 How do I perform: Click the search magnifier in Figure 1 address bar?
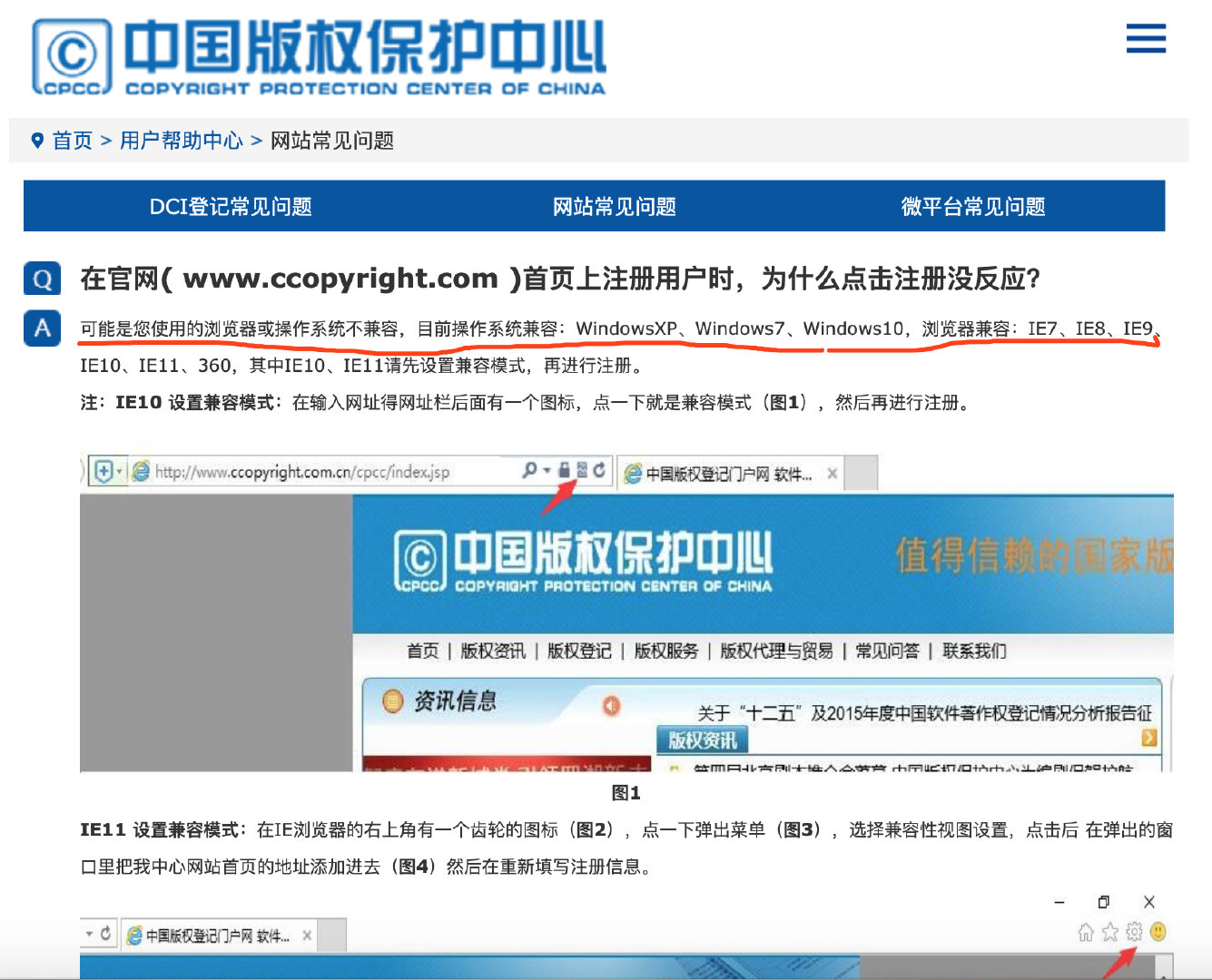[530, 470]
